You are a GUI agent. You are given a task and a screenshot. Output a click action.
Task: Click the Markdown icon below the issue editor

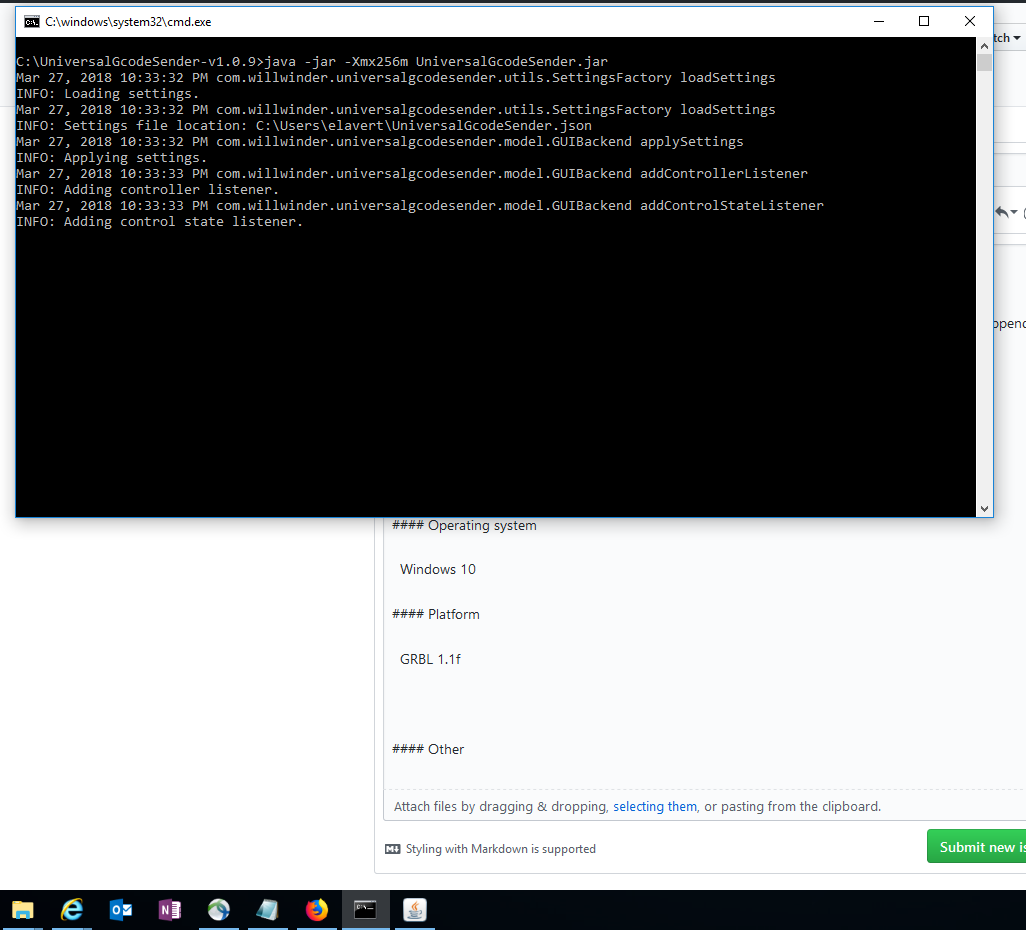pos(393,849)
